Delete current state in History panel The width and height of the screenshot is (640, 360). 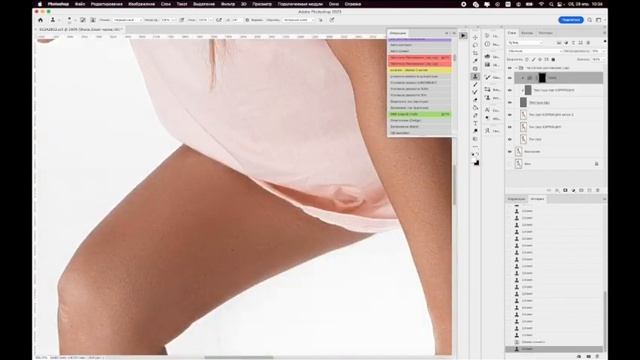pos(597,356)
